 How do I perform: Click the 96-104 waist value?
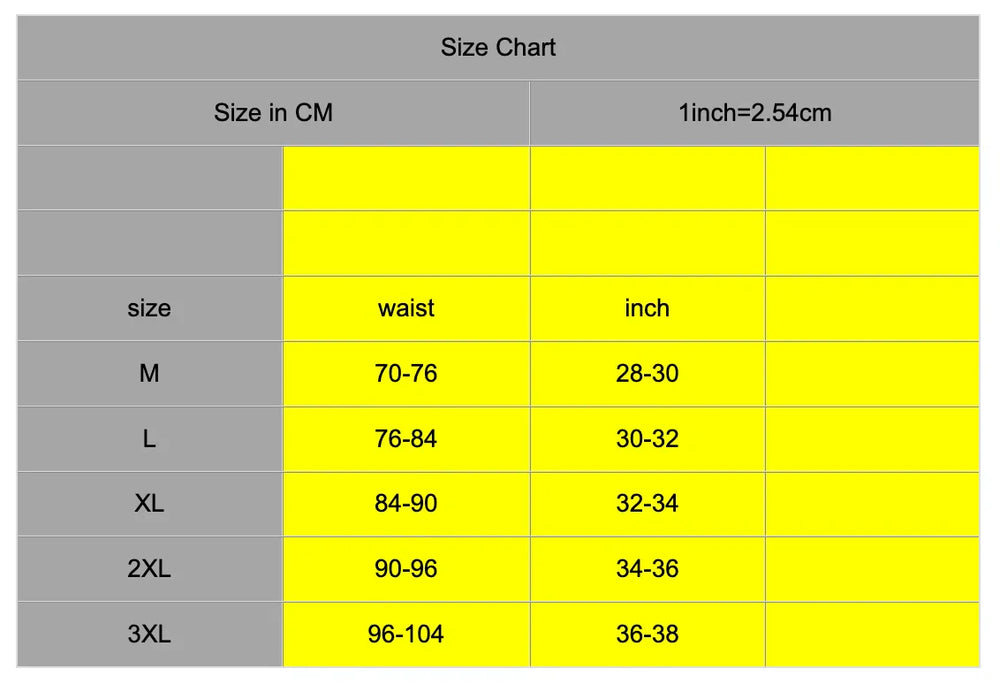click(x=406, y=633)
